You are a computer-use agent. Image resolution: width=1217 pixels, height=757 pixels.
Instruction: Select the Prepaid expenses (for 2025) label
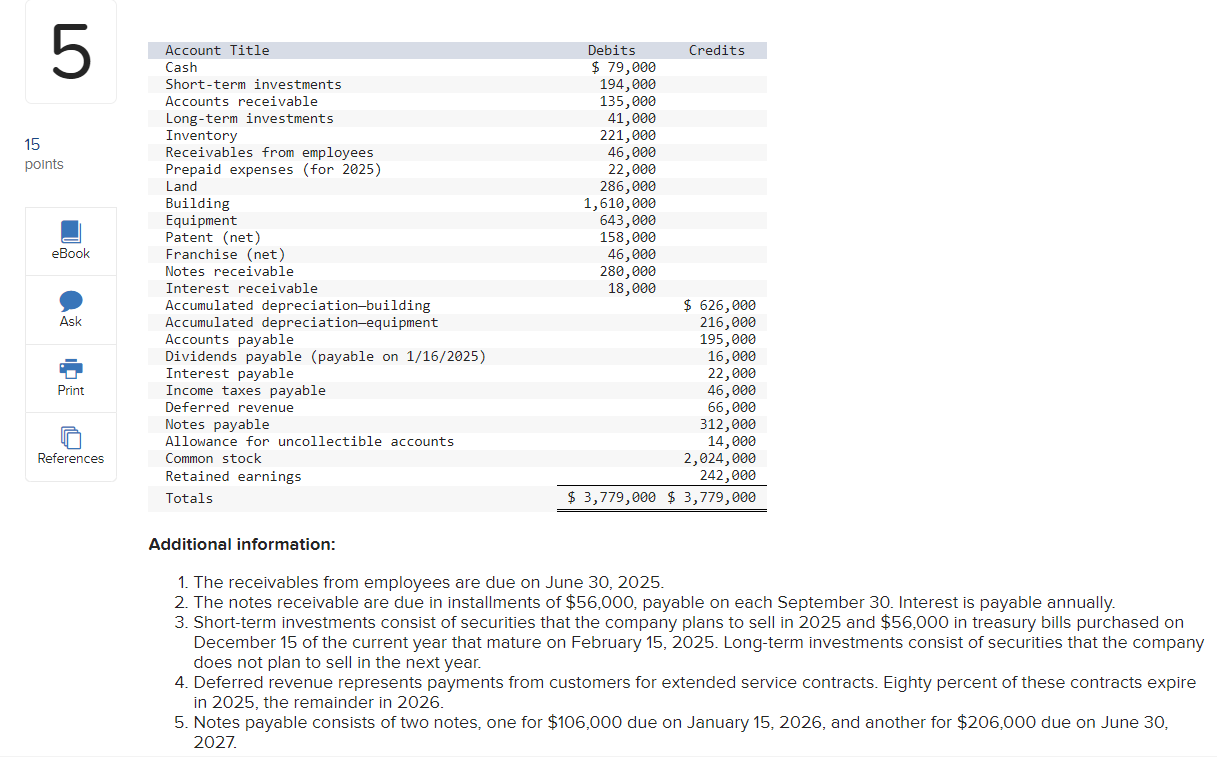click(x=273, y=169)
